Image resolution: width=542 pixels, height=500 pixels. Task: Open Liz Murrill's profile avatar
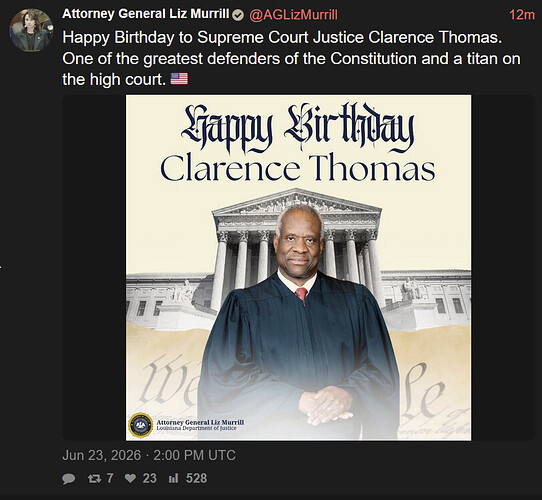coord(31,30)
